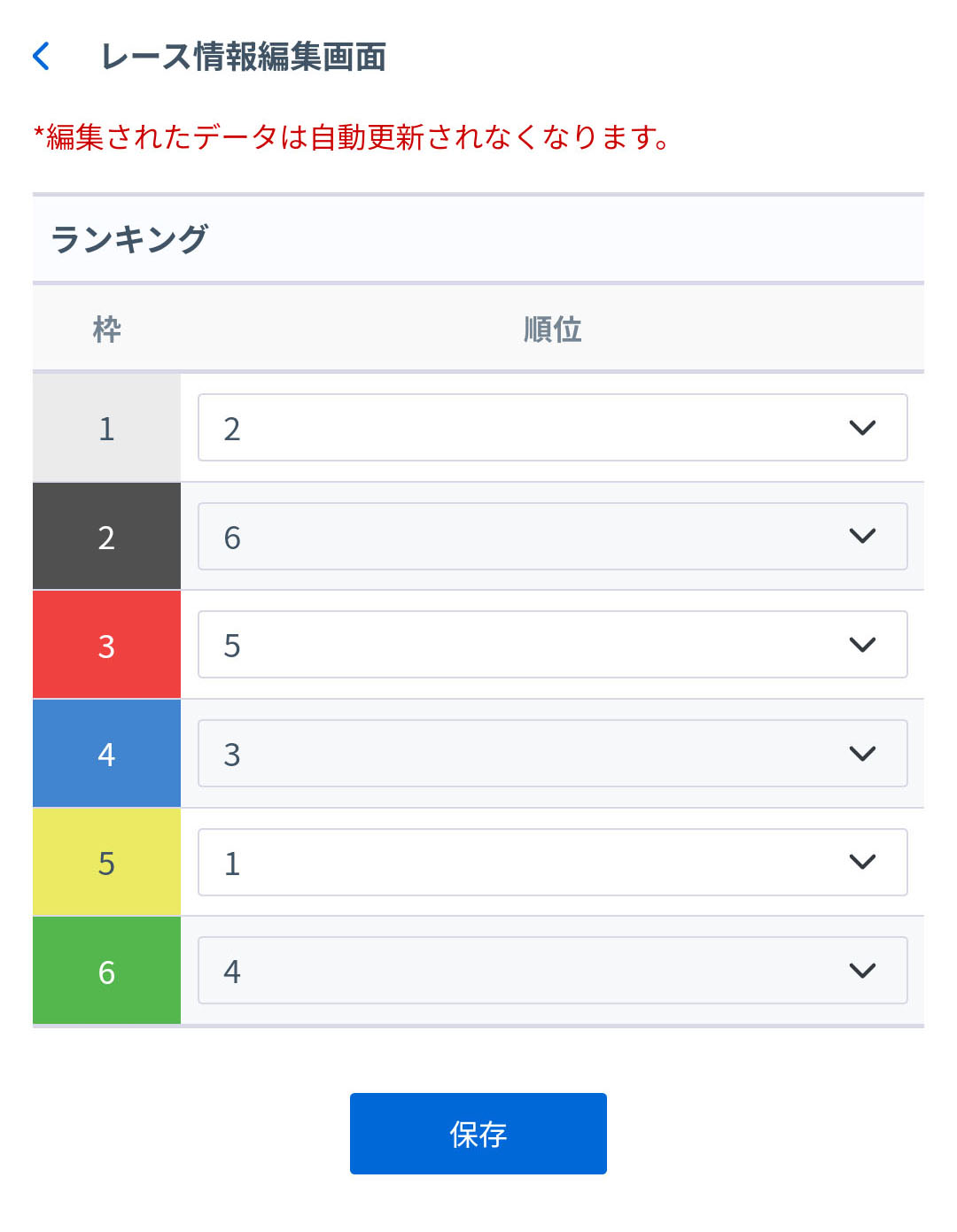The height and width of the screenshot is (1232, 957).
Task: Open rank dropdown for lane 4
Action: (551, 754)
